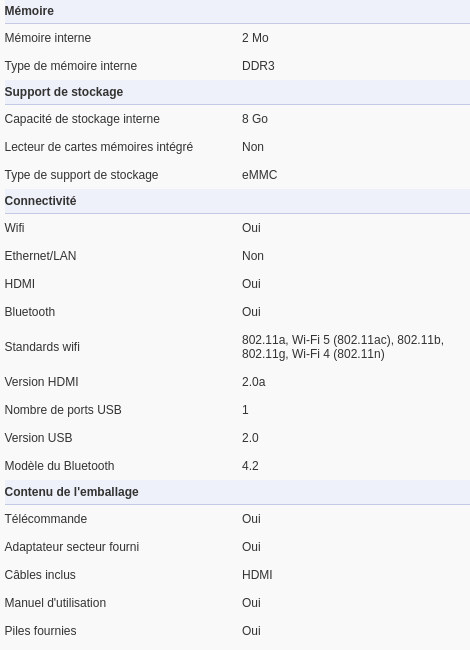Viewport: 470px width, 650px height.
Task: Click the Nombre de ports USB label
Action: (63, 410)
